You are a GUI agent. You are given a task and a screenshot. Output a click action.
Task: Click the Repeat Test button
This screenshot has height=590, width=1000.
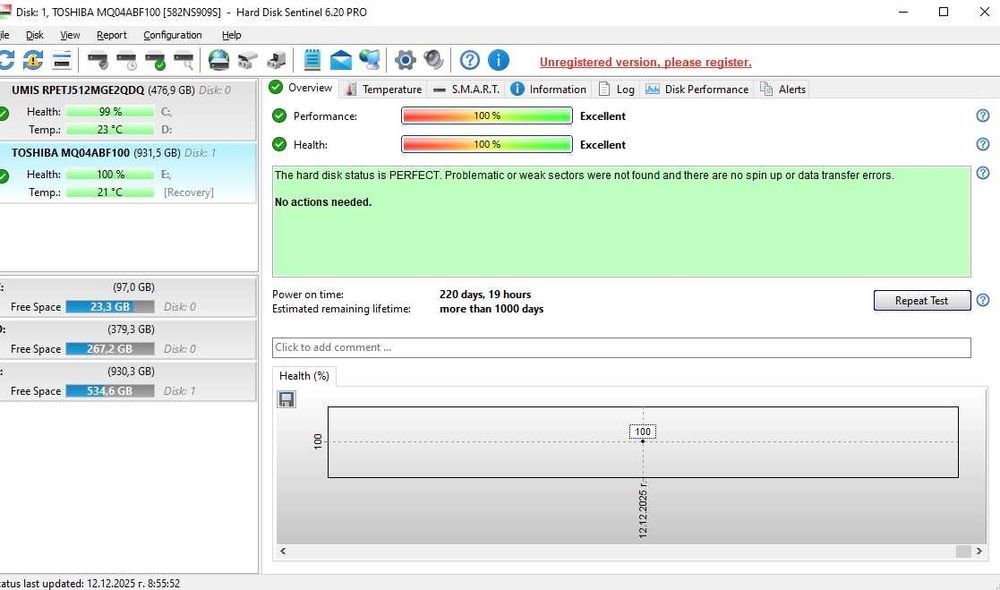point(922,300)
